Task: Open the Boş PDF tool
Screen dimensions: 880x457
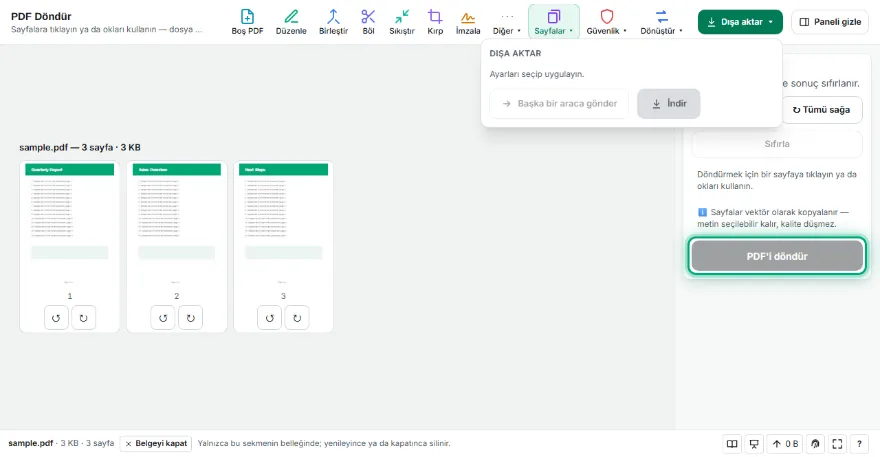Action: (x=247, y=22)
